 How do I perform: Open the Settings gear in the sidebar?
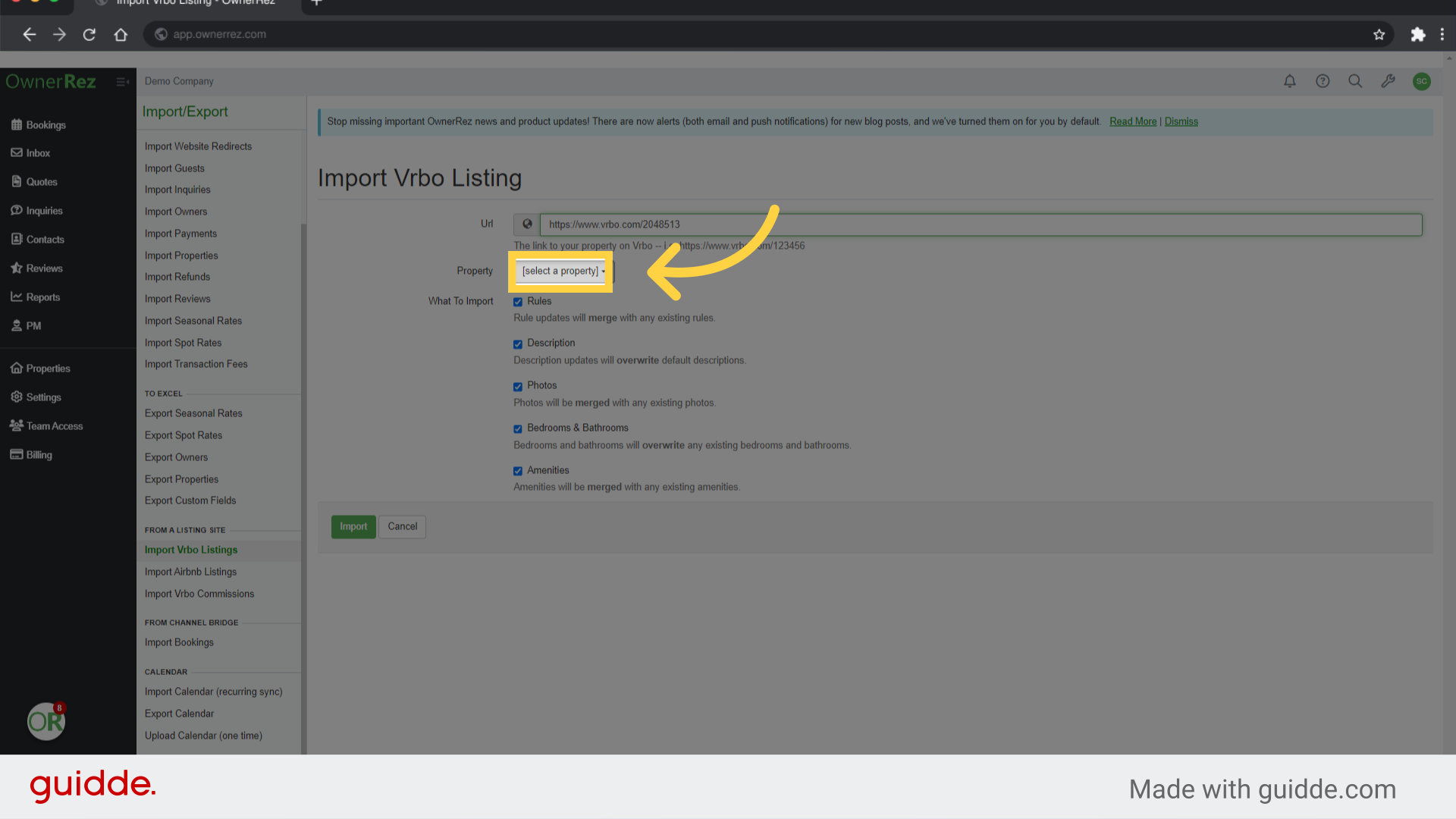(x=17, y=397)
